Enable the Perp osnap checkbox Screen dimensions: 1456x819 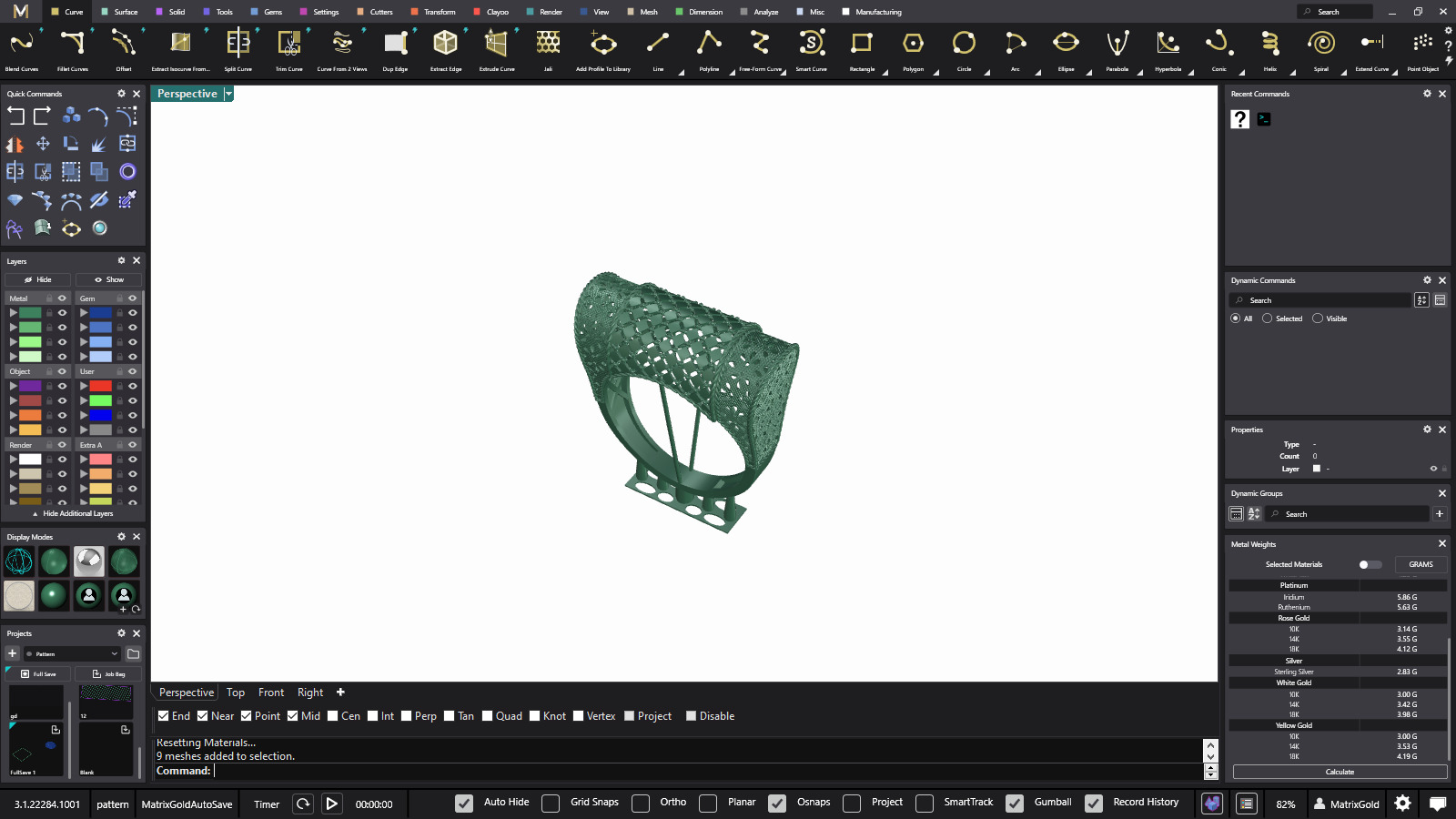(x=406, y=716)
